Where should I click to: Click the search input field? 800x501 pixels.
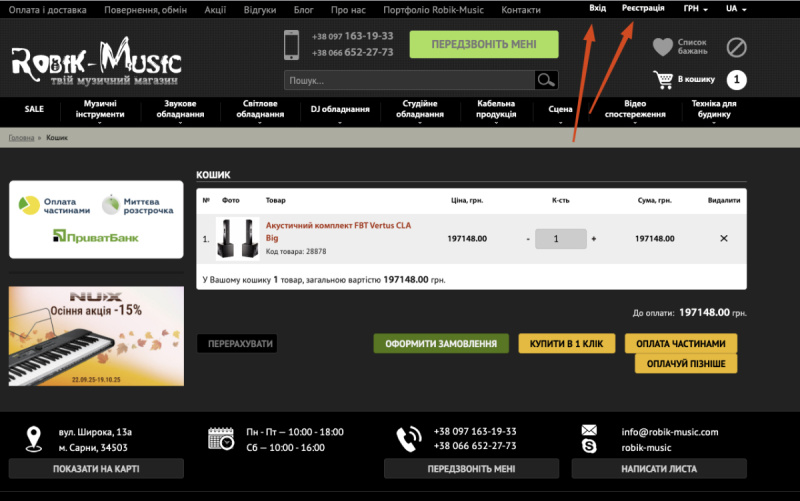click(408, 80)
